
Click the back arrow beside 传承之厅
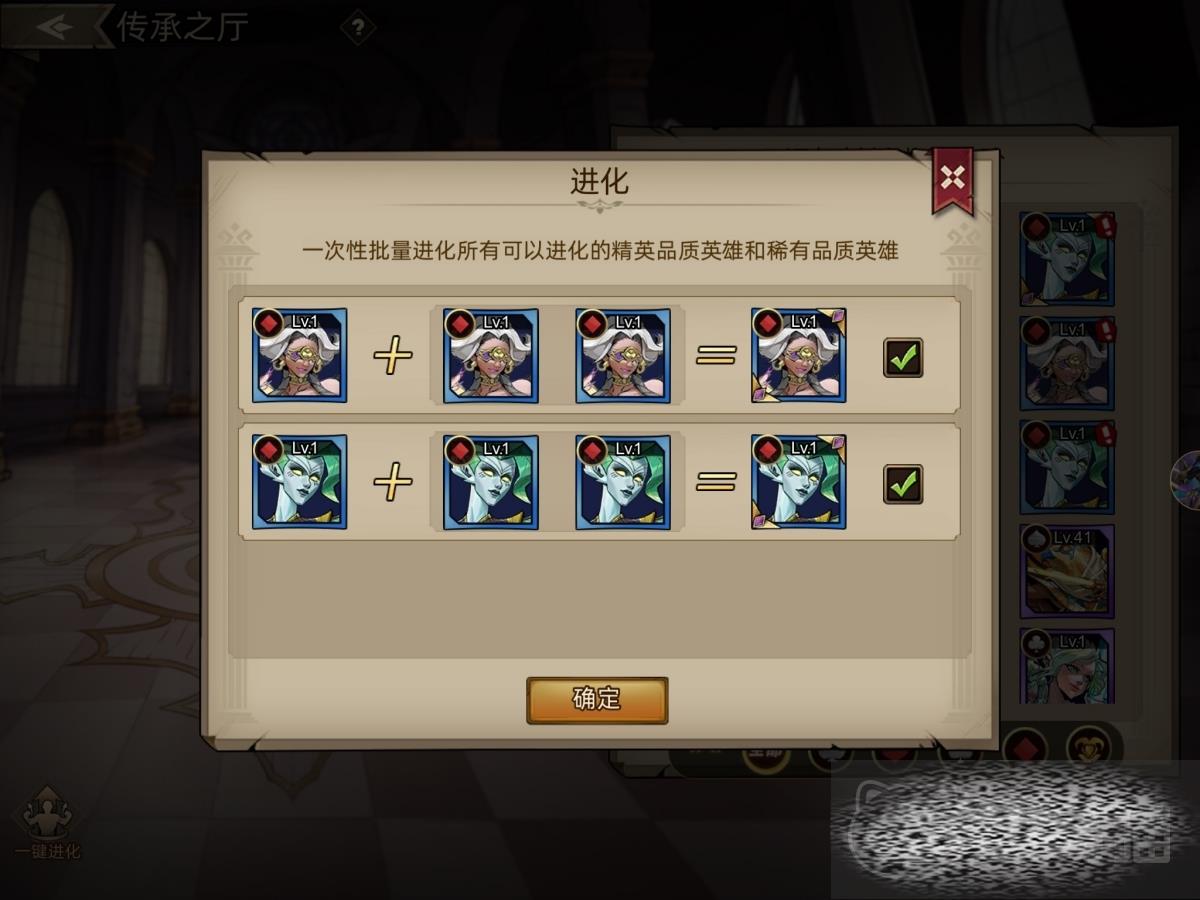pos(55,26)
